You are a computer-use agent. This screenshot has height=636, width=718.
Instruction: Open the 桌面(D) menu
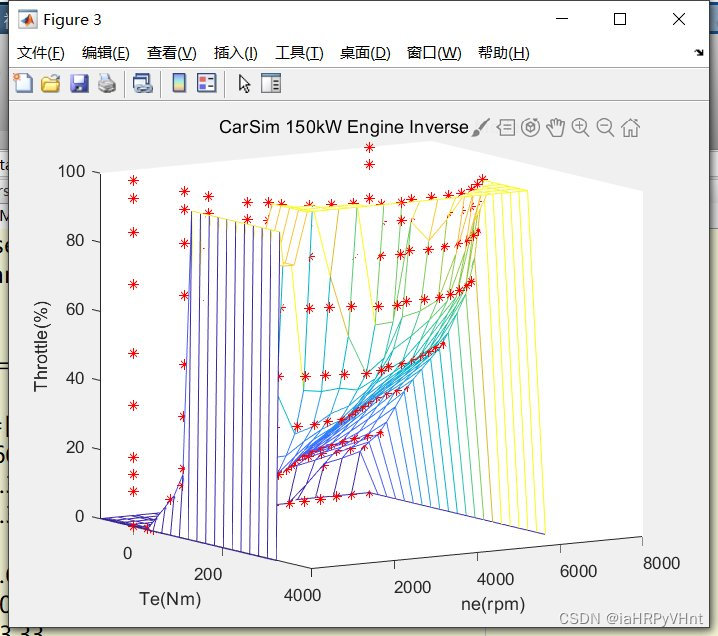pos(365,53)
